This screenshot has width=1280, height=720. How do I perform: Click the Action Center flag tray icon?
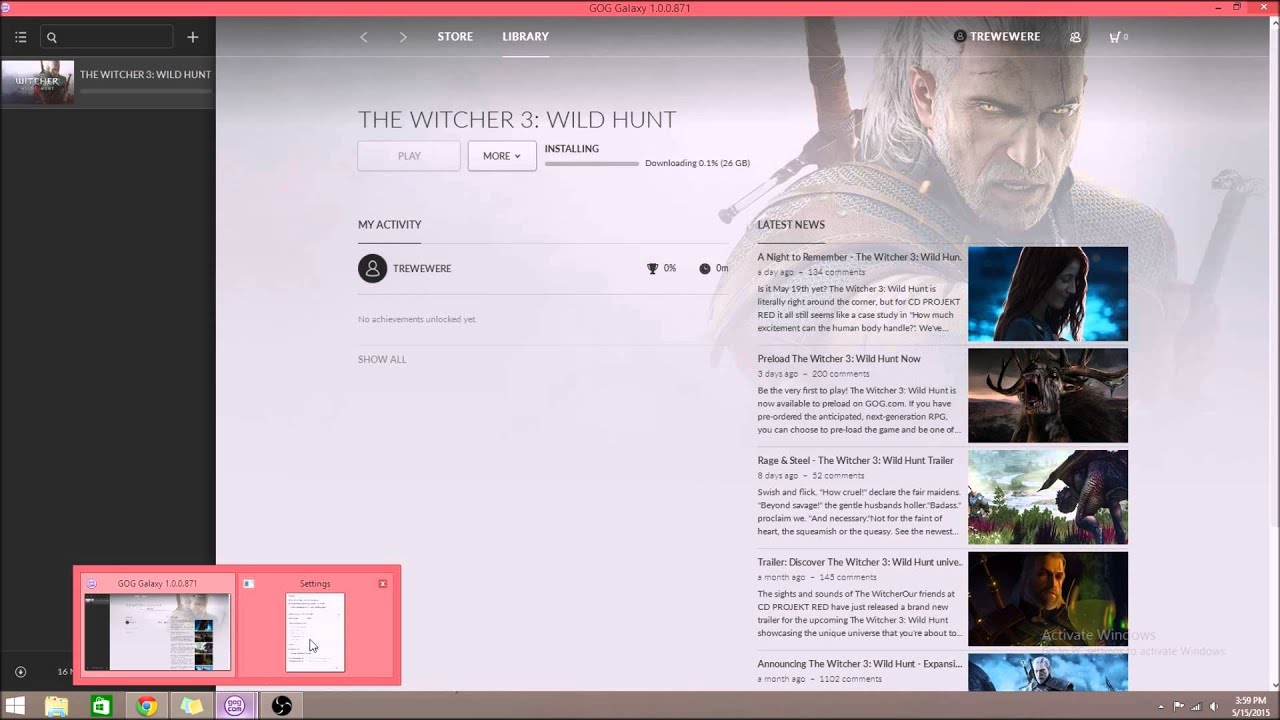1179,707
